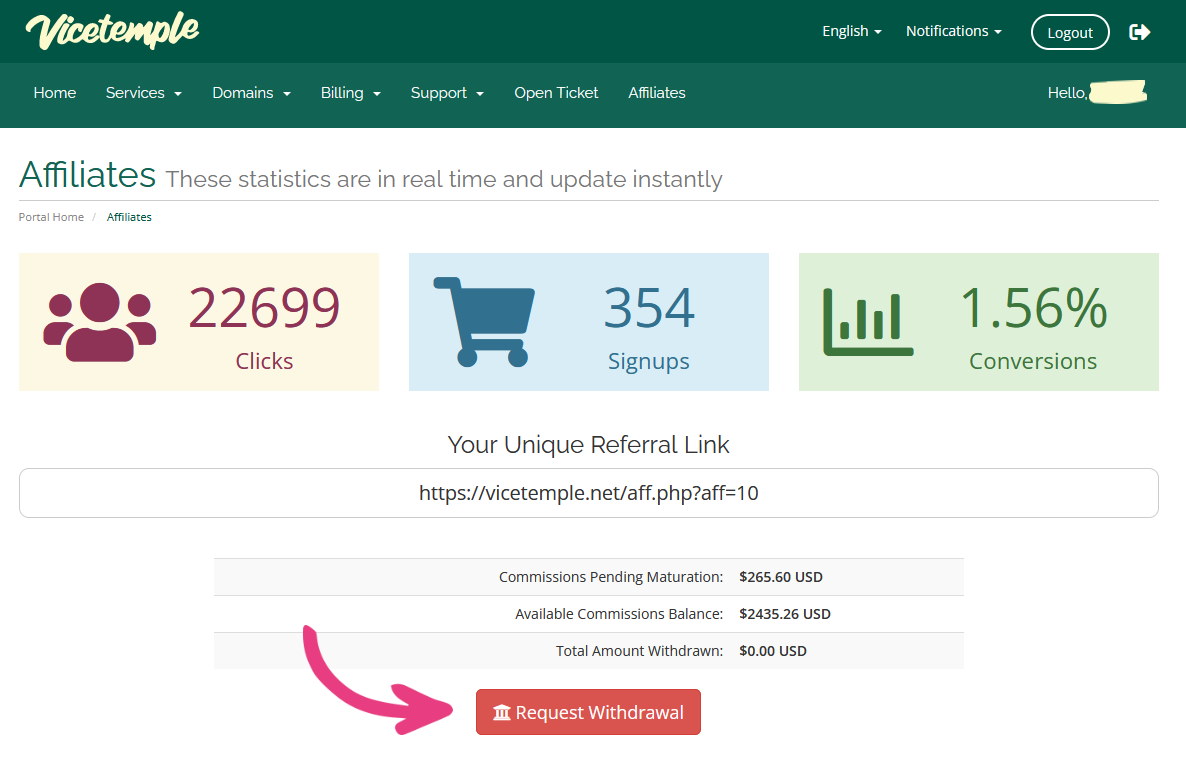Click the Affiliates page heading
The image size is (1186, 762).
[x=88, y=175]
